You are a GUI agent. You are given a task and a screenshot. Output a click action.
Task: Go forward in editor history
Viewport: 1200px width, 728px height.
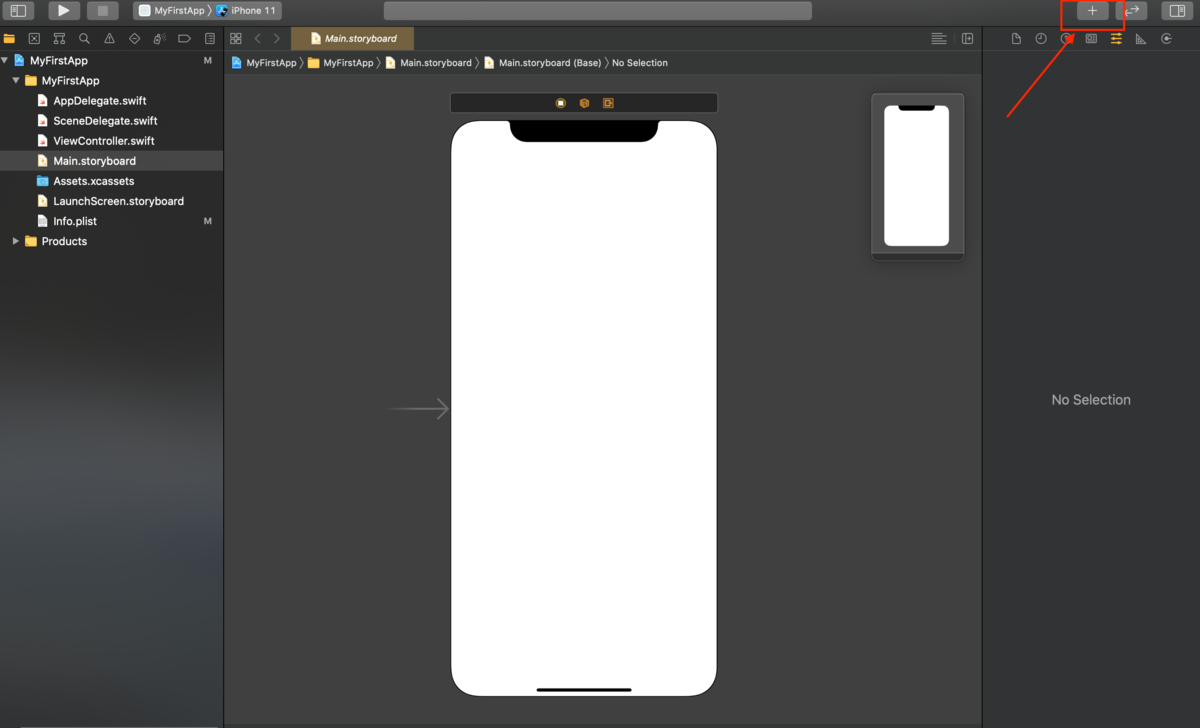click(277, 39)
